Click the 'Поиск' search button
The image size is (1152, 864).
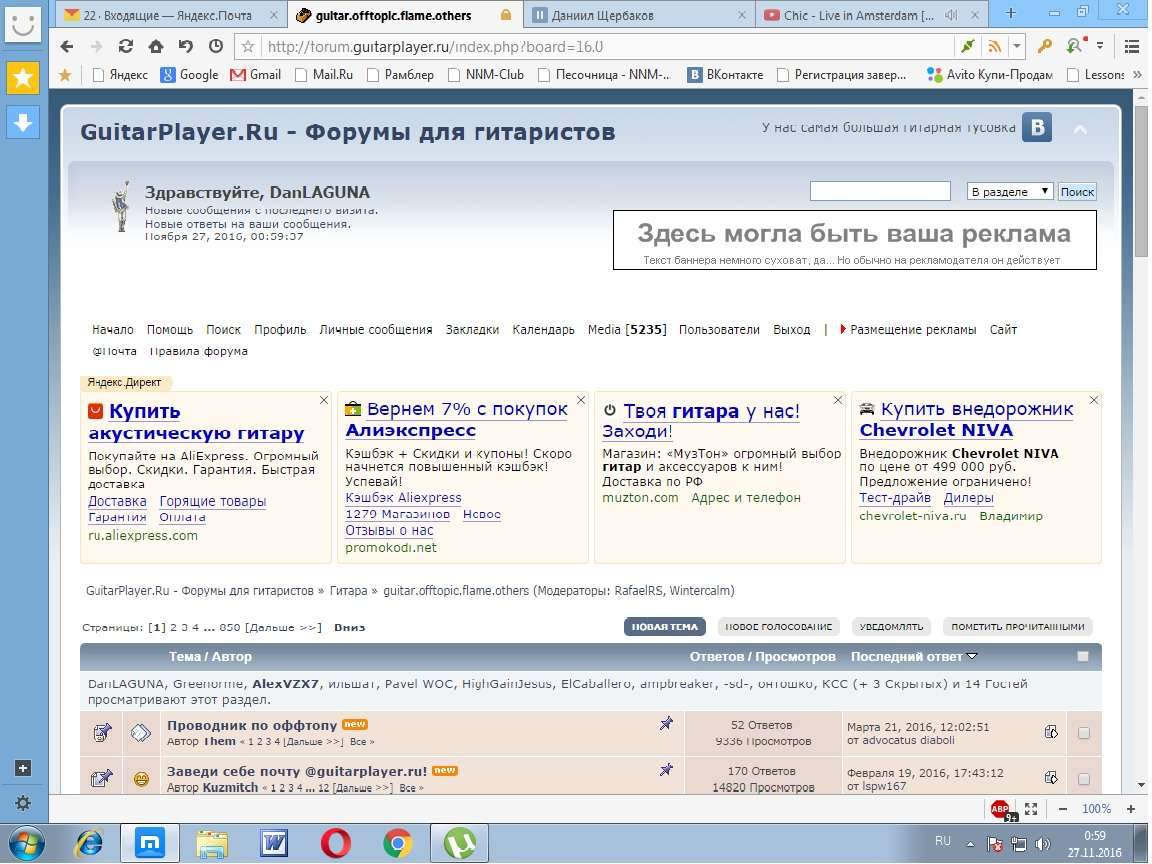[1077, 191]
